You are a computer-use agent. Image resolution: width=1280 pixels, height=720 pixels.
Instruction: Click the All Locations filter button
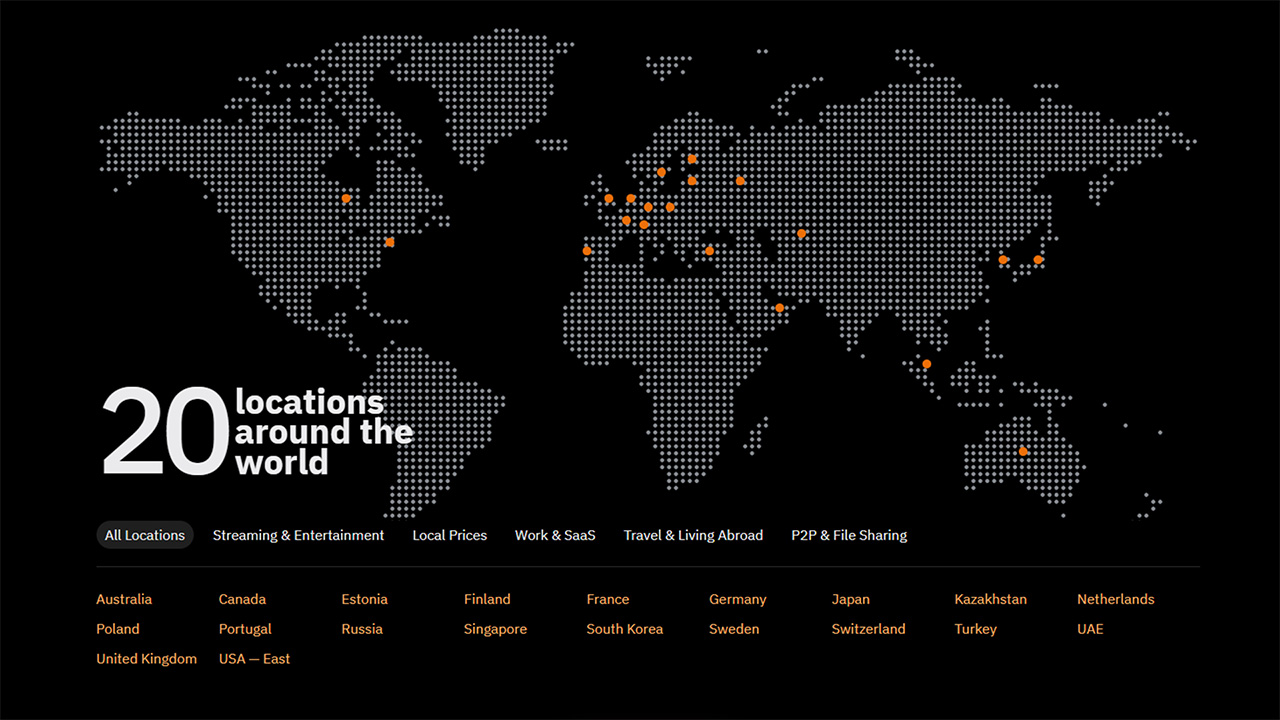144,535
